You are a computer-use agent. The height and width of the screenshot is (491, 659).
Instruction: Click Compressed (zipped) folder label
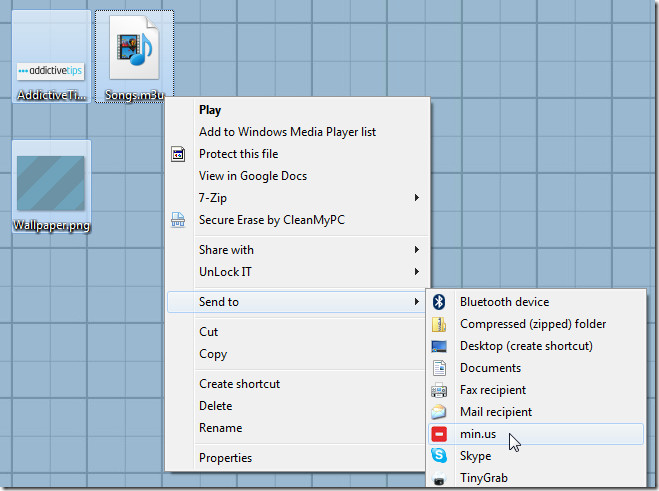(533, 324)
